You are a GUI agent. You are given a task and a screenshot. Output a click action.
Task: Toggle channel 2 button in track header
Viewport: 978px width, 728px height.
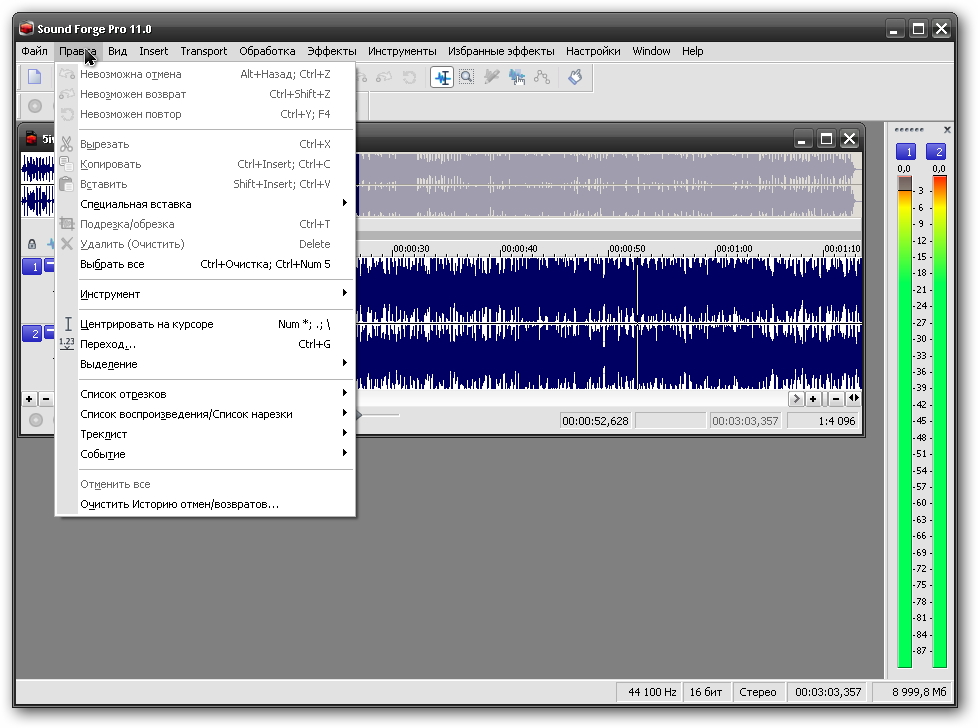click(33, 333)
